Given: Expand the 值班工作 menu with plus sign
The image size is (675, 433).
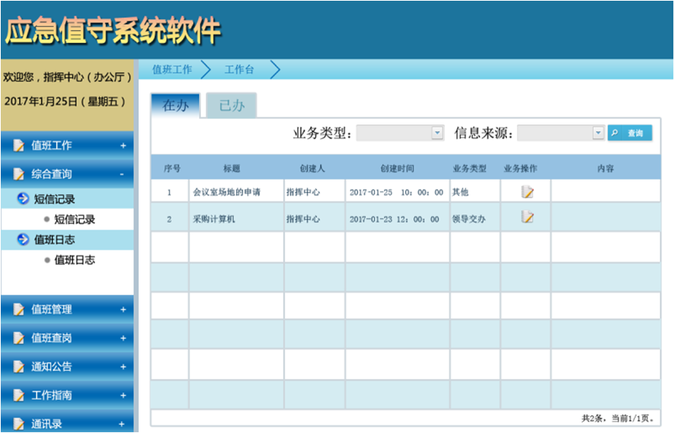Looking at the screenshot, I should point(123,146).
